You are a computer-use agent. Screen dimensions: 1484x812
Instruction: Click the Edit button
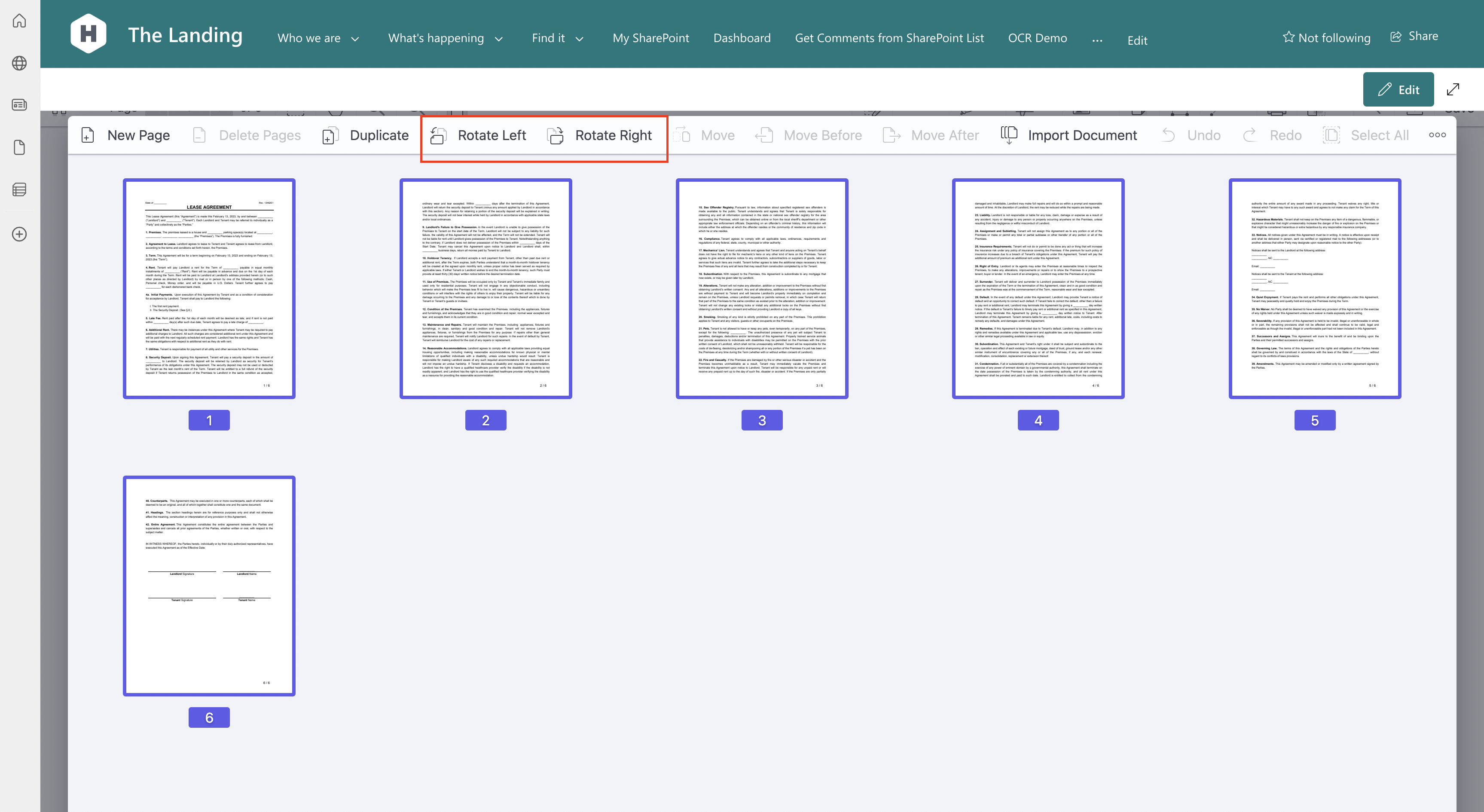pos(1399,89)
